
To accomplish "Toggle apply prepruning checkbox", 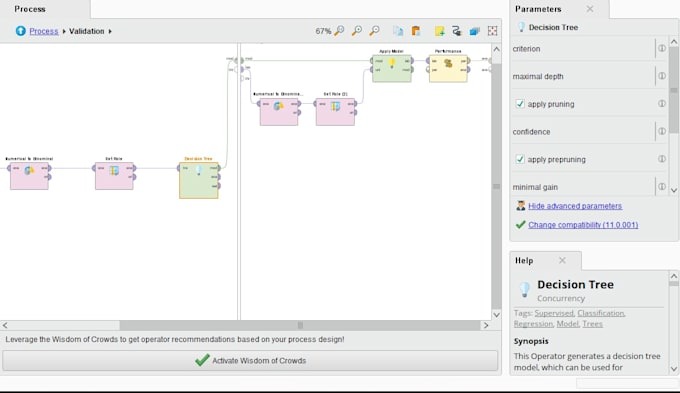I will coord(520,159).
